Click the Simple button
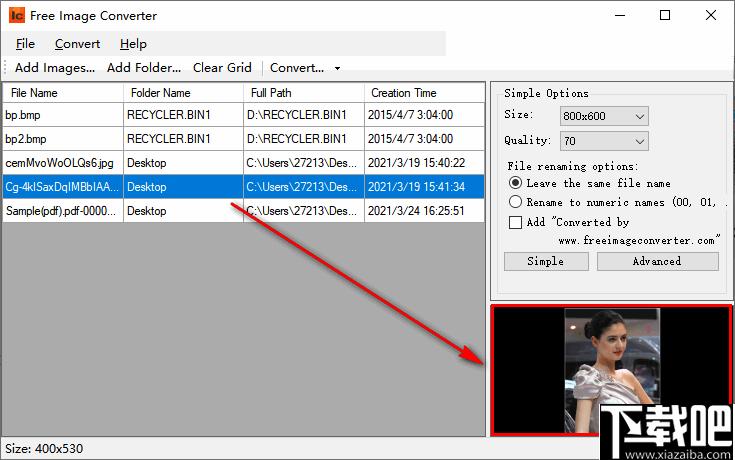 pos(546,261)
